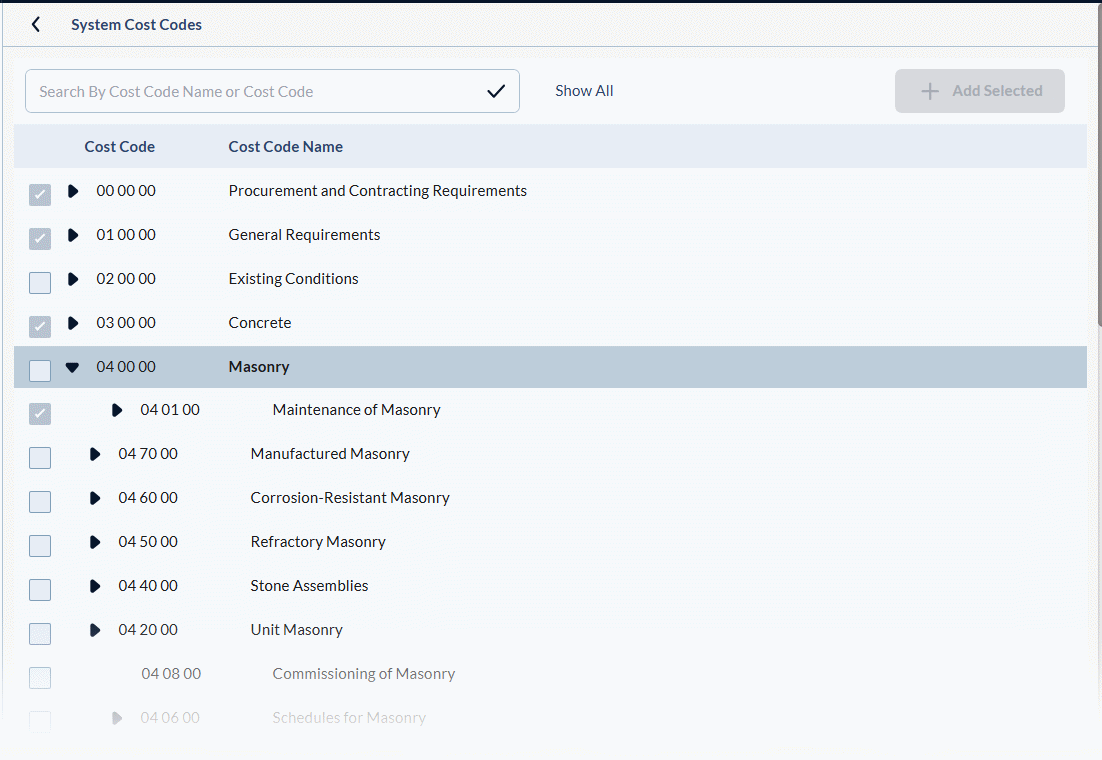Click the back arrow beside System Cost Codes
Image resolution: width=1102 pixels, height=760 pixels.
tap(36, 25)
